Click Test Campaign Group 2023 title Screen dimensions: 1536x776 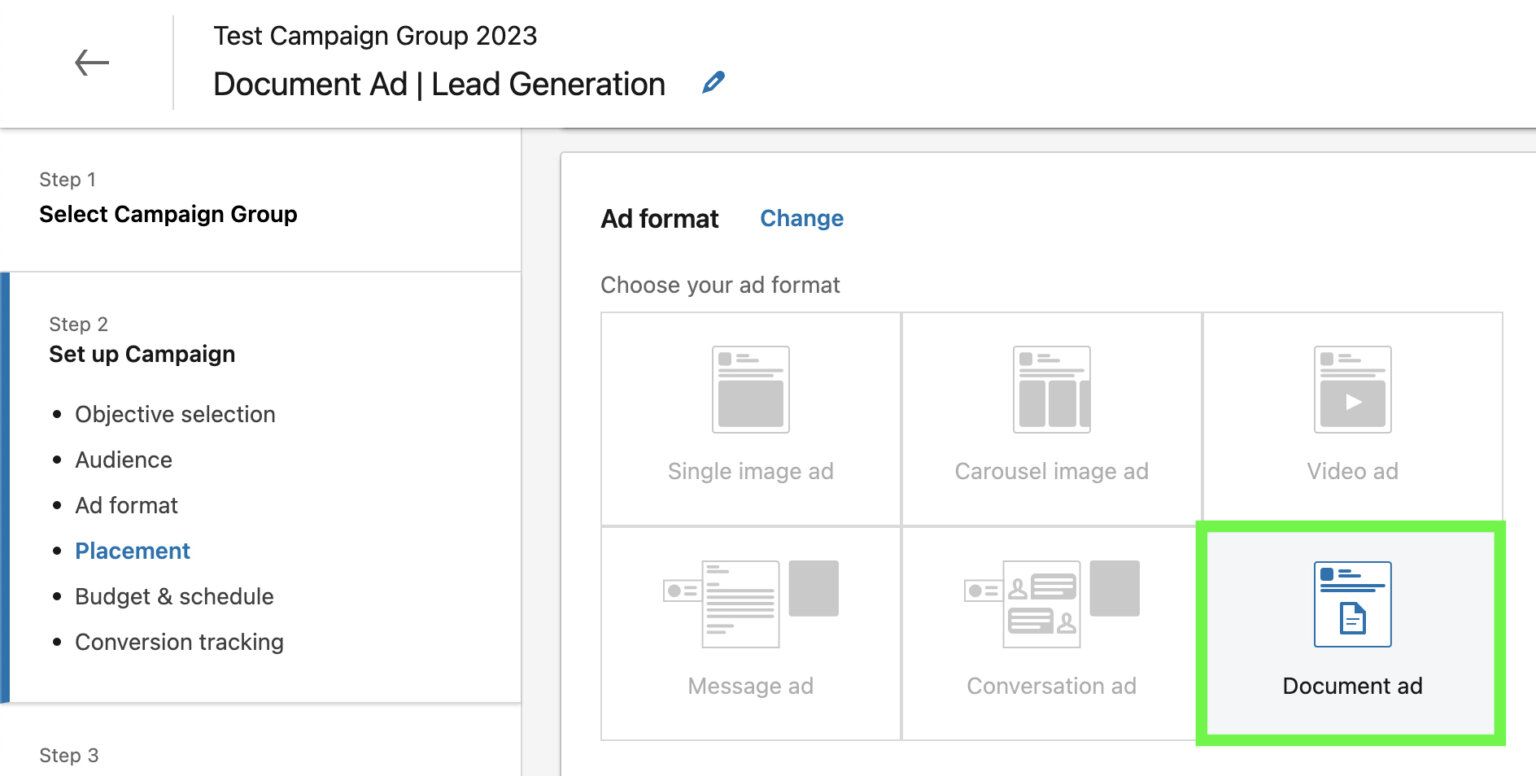375,35
